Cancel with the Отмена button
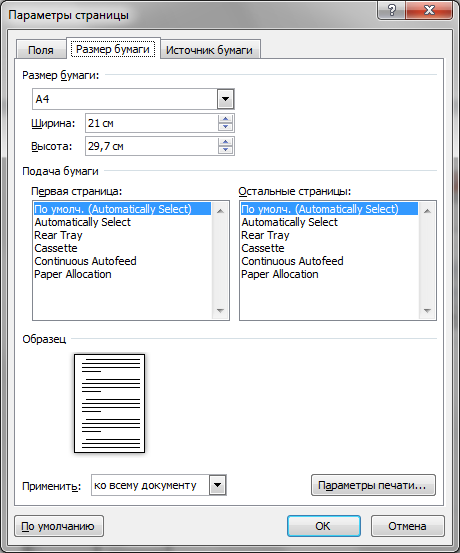 tap(407, 526)
